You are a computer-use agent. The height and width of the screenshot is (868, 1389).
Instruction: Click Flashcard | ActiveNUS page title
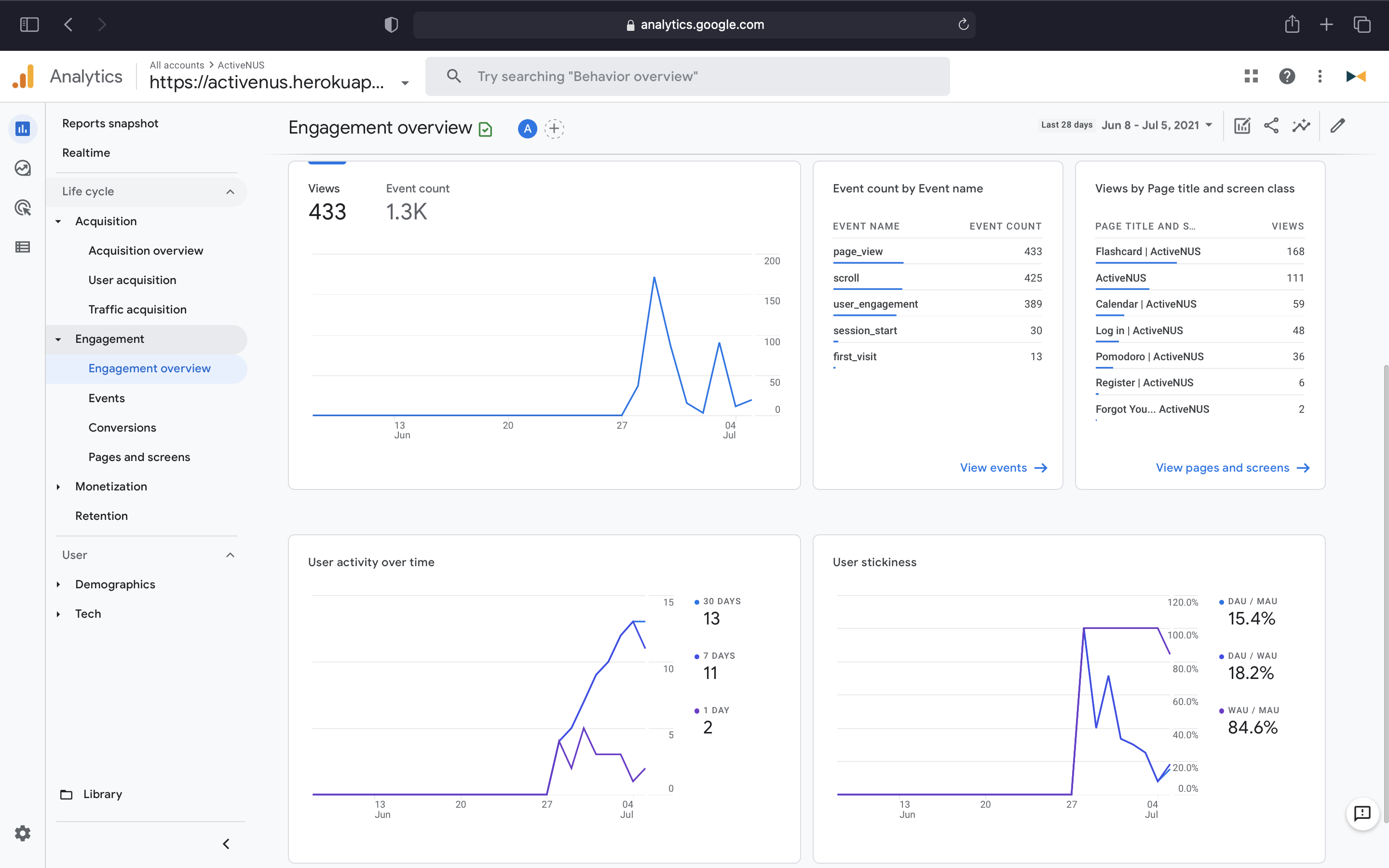[1147, 251]
